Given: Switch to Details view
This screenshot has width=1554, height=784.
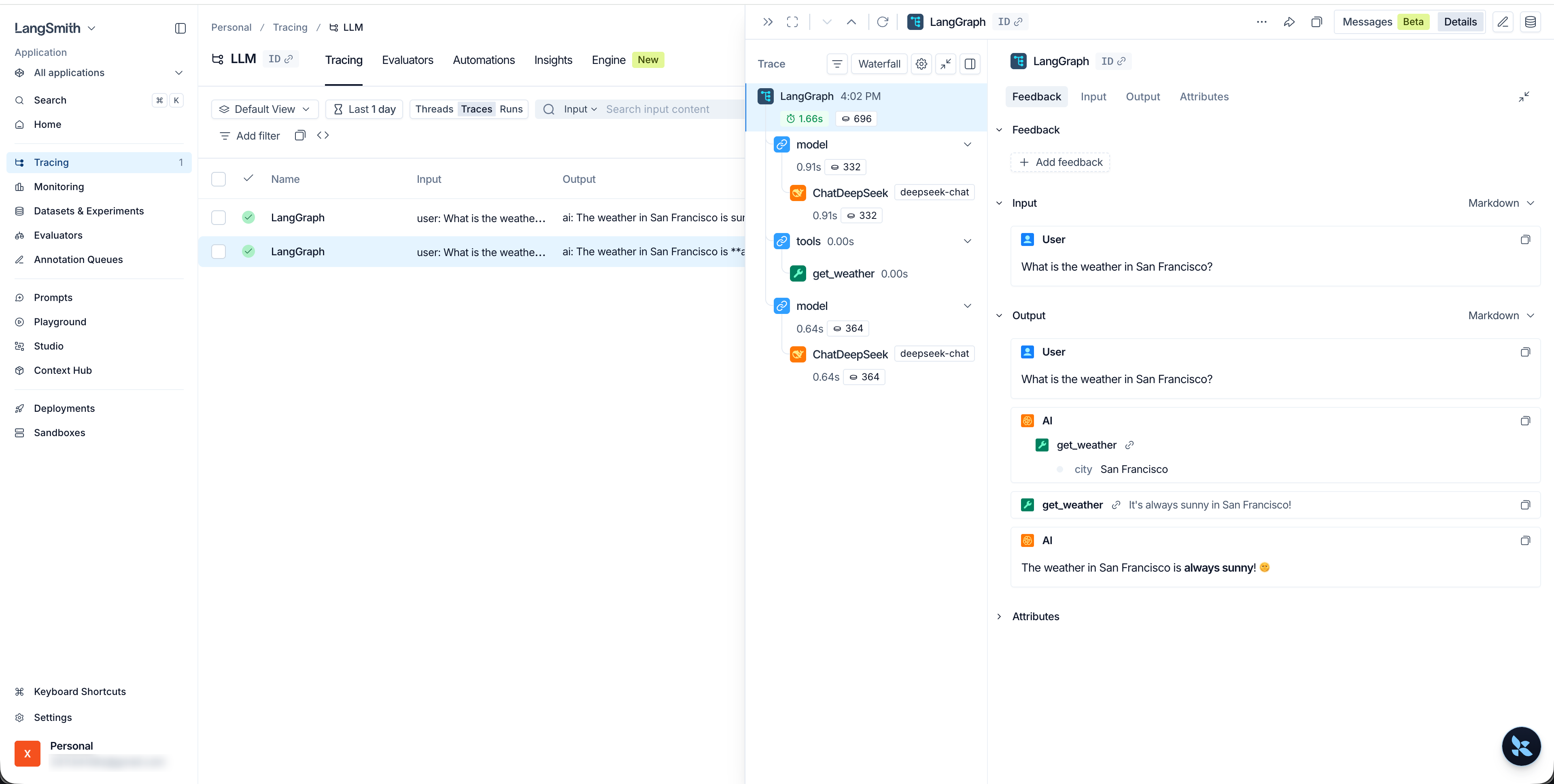Looking at the screenshot, I should pos(1460,22).
